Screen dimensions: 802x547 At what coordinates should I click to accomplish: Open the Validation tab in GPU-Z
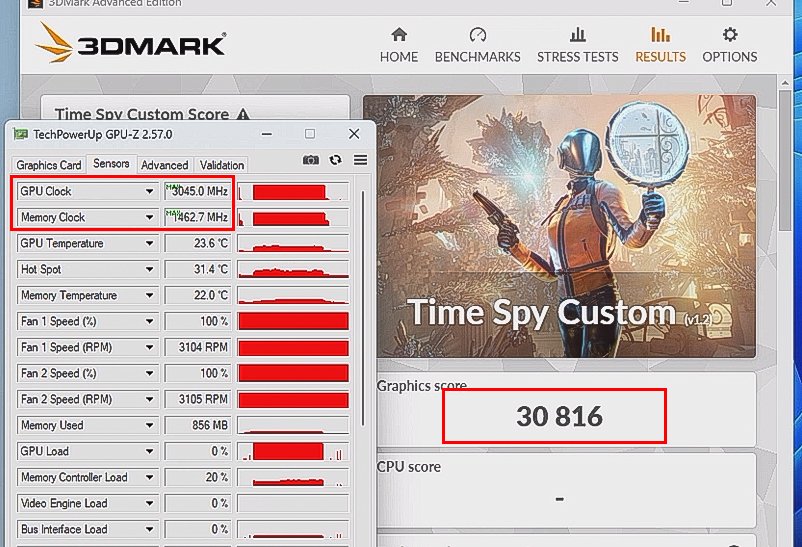point(221,165)
